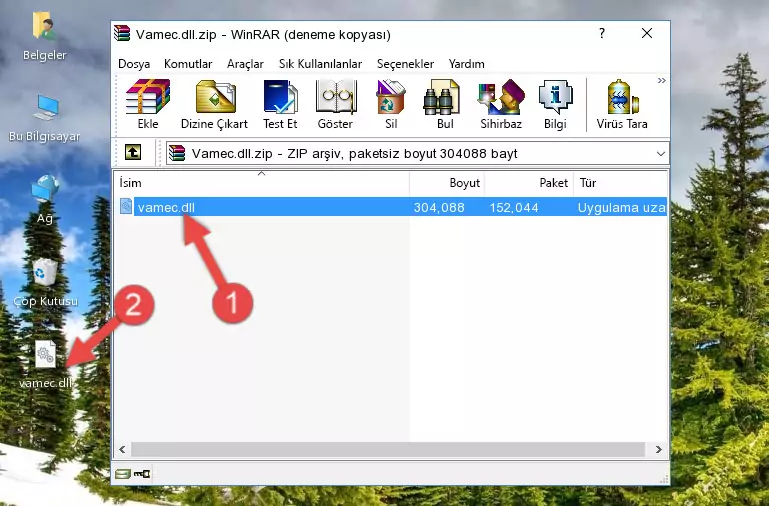This screenshot has width=769, height=506.
Task: Click the 304,088 size value
Action: click(439, 207)
